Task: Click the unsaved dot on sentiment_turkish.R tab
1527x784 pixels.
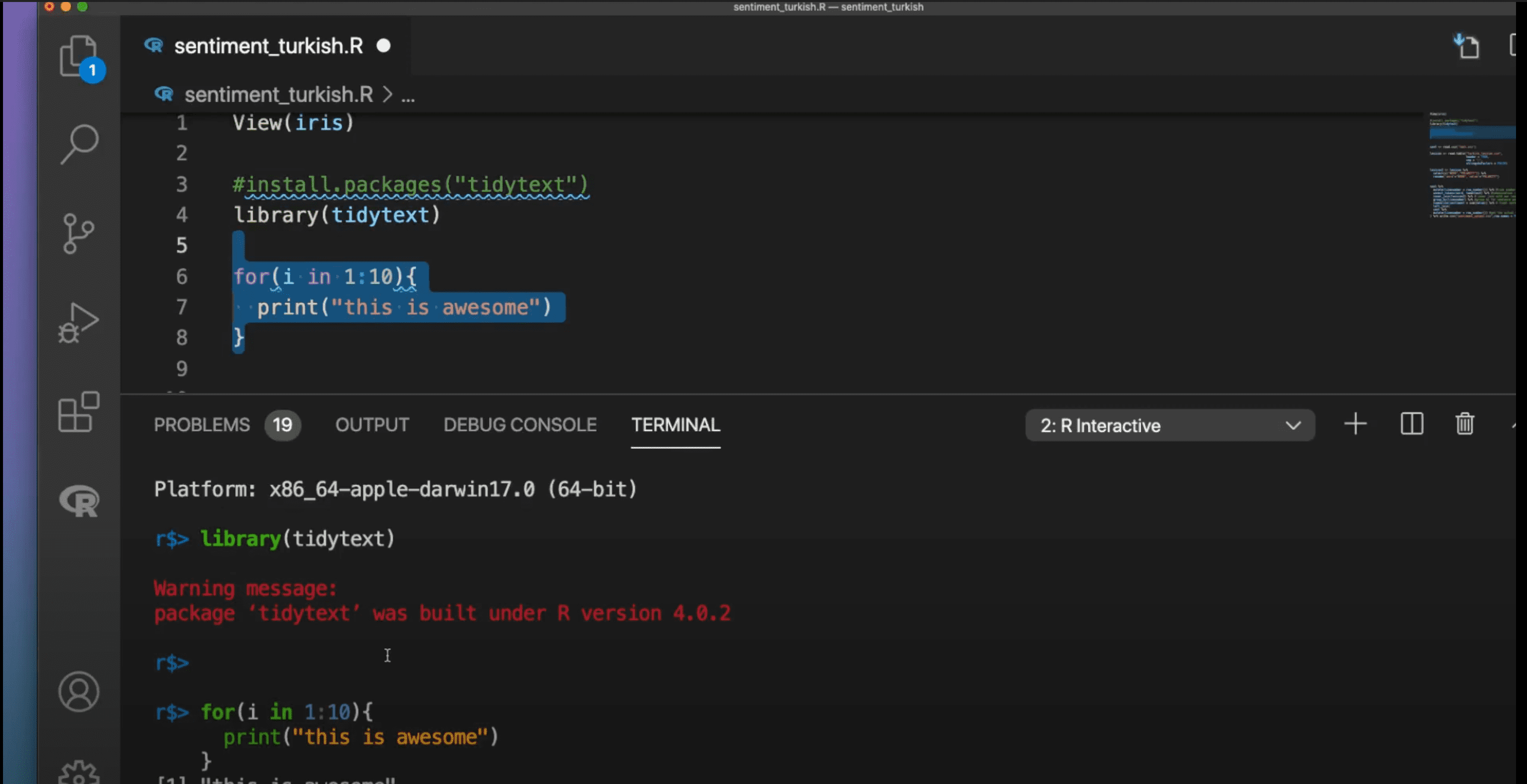Action: (384, 45)
